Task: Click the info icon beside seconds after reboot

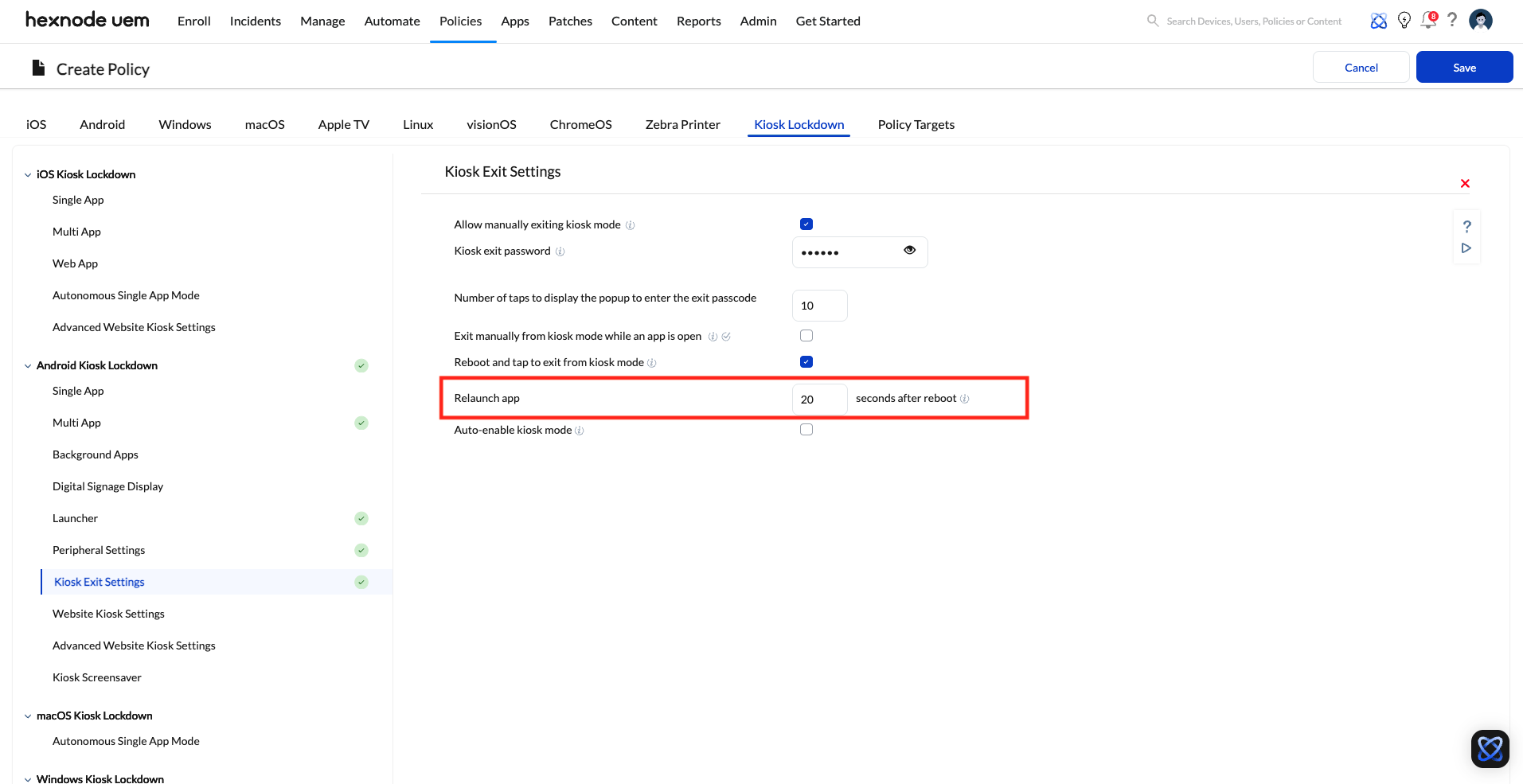Action: [964, 399]
